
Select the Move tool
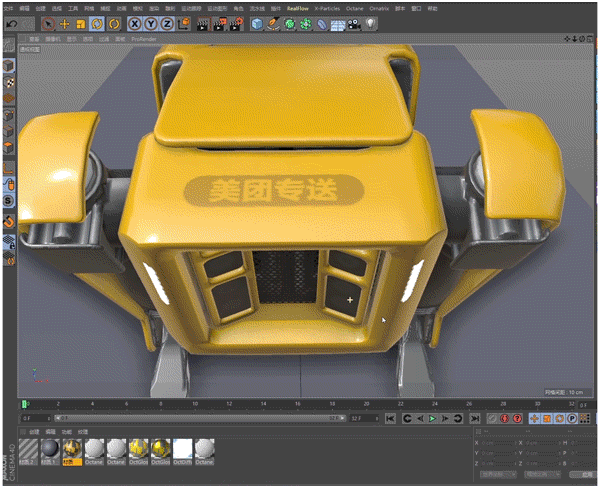[65, 24]
